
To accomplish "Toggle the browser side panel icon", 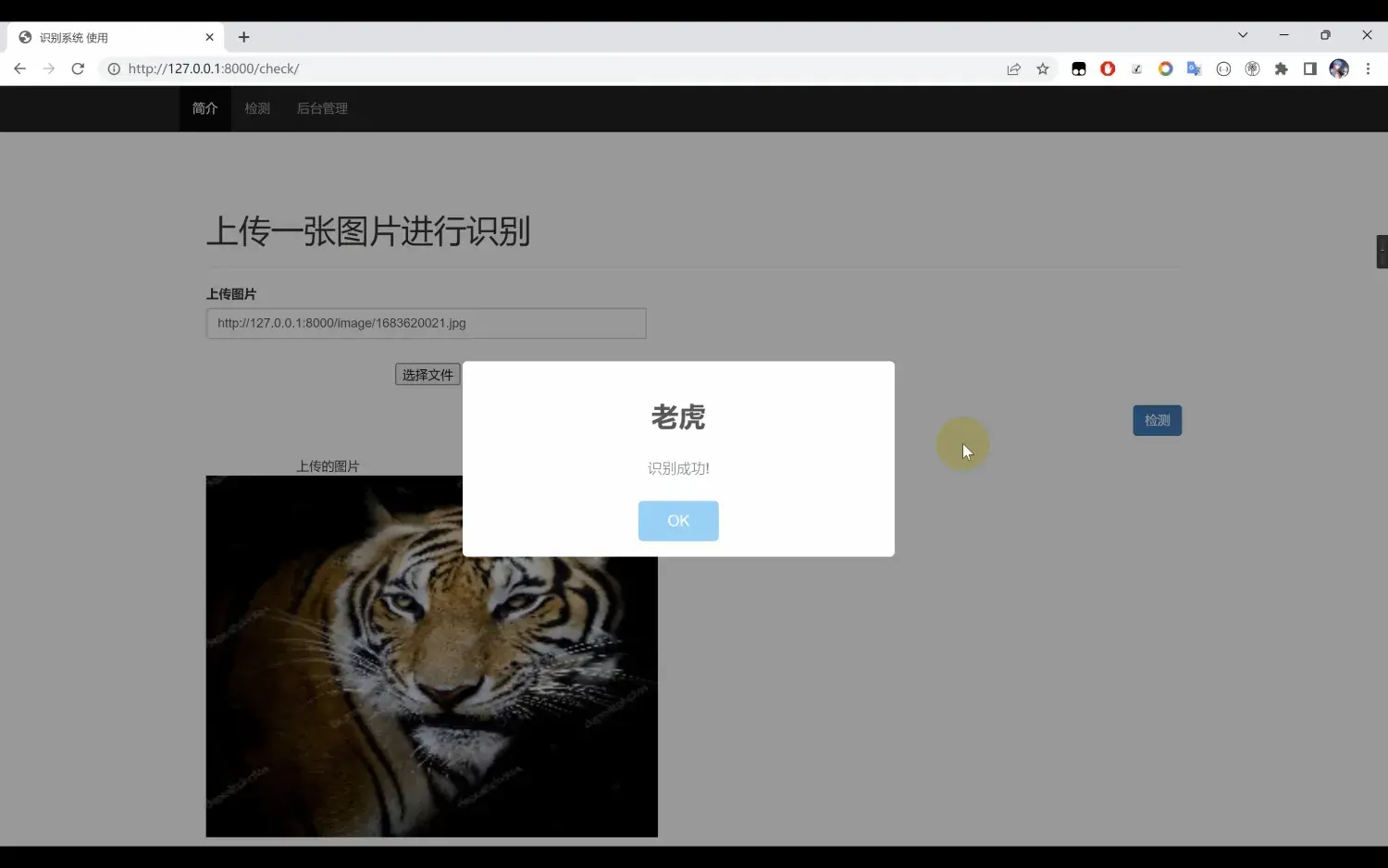I will [1310, 68].
